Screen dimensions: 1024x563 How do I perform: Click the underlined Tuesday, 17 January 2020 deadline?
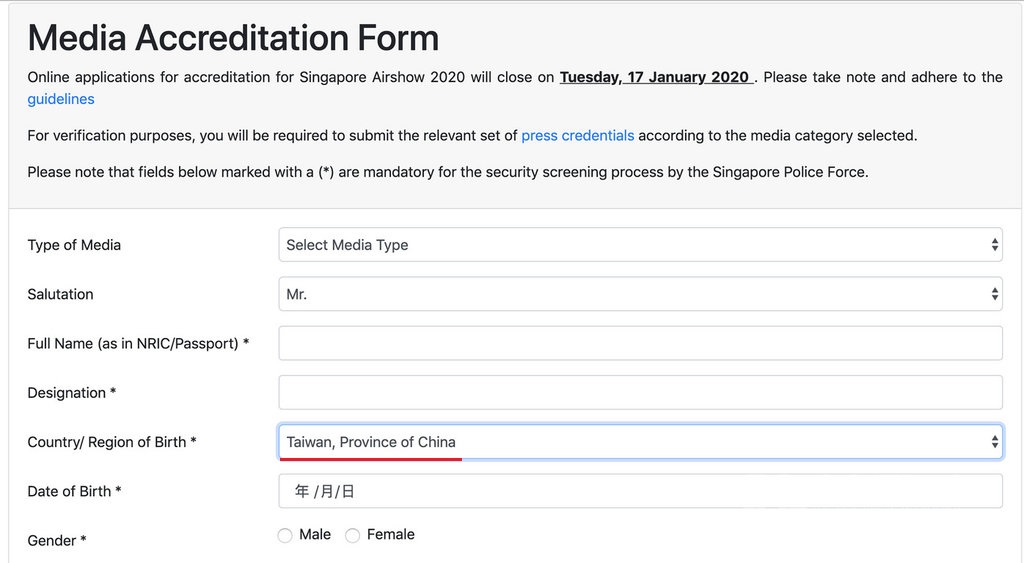(x=655, y=77)
